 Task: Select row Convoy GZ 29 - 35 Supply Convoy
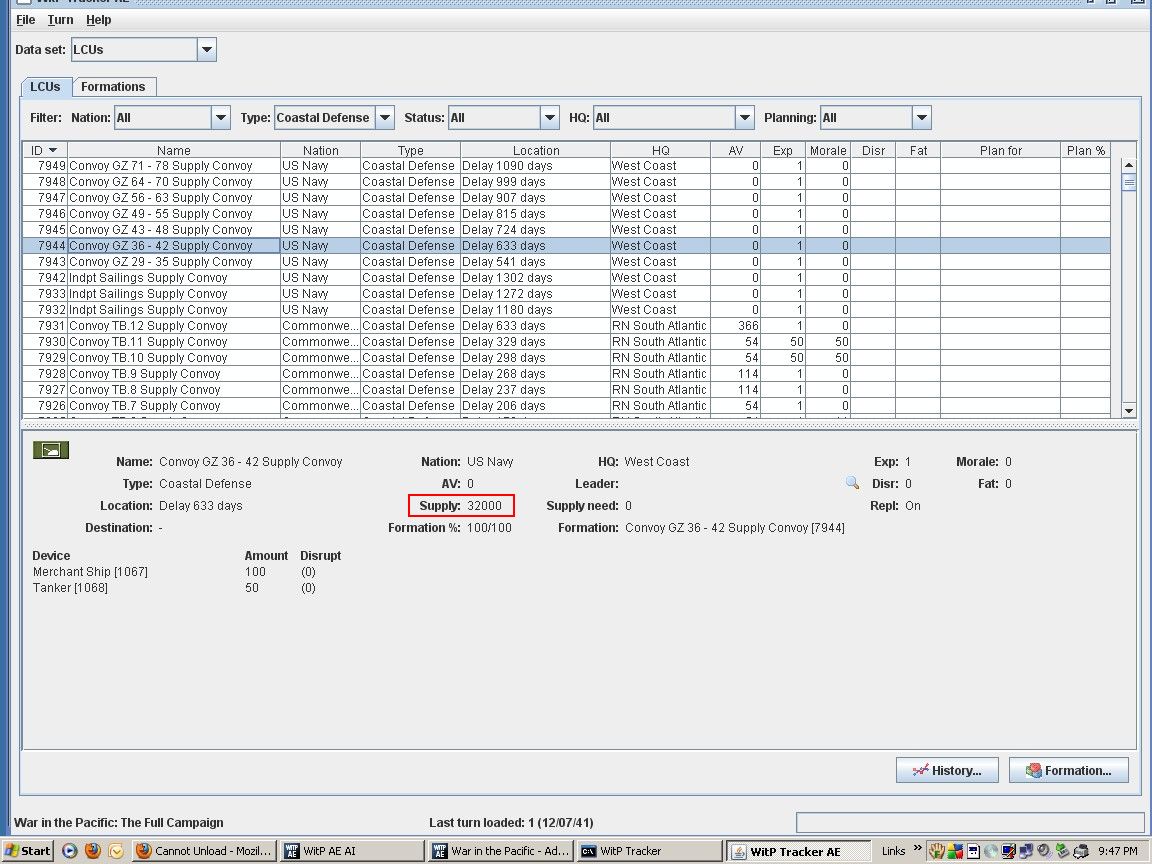pyautogui.click(x=566, y=262)
